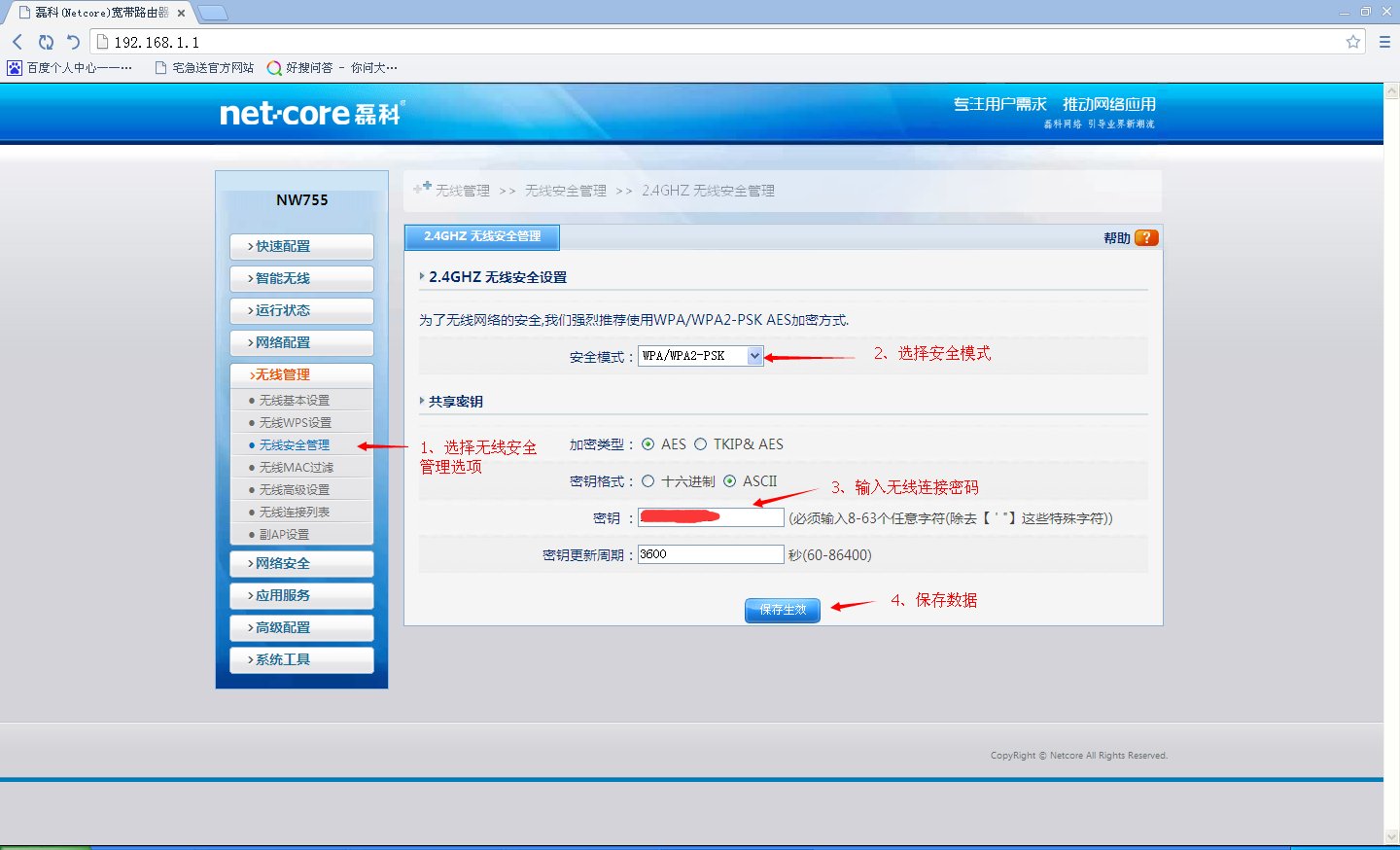Expand the 系统工具 sidebar section

pos(301,659)
